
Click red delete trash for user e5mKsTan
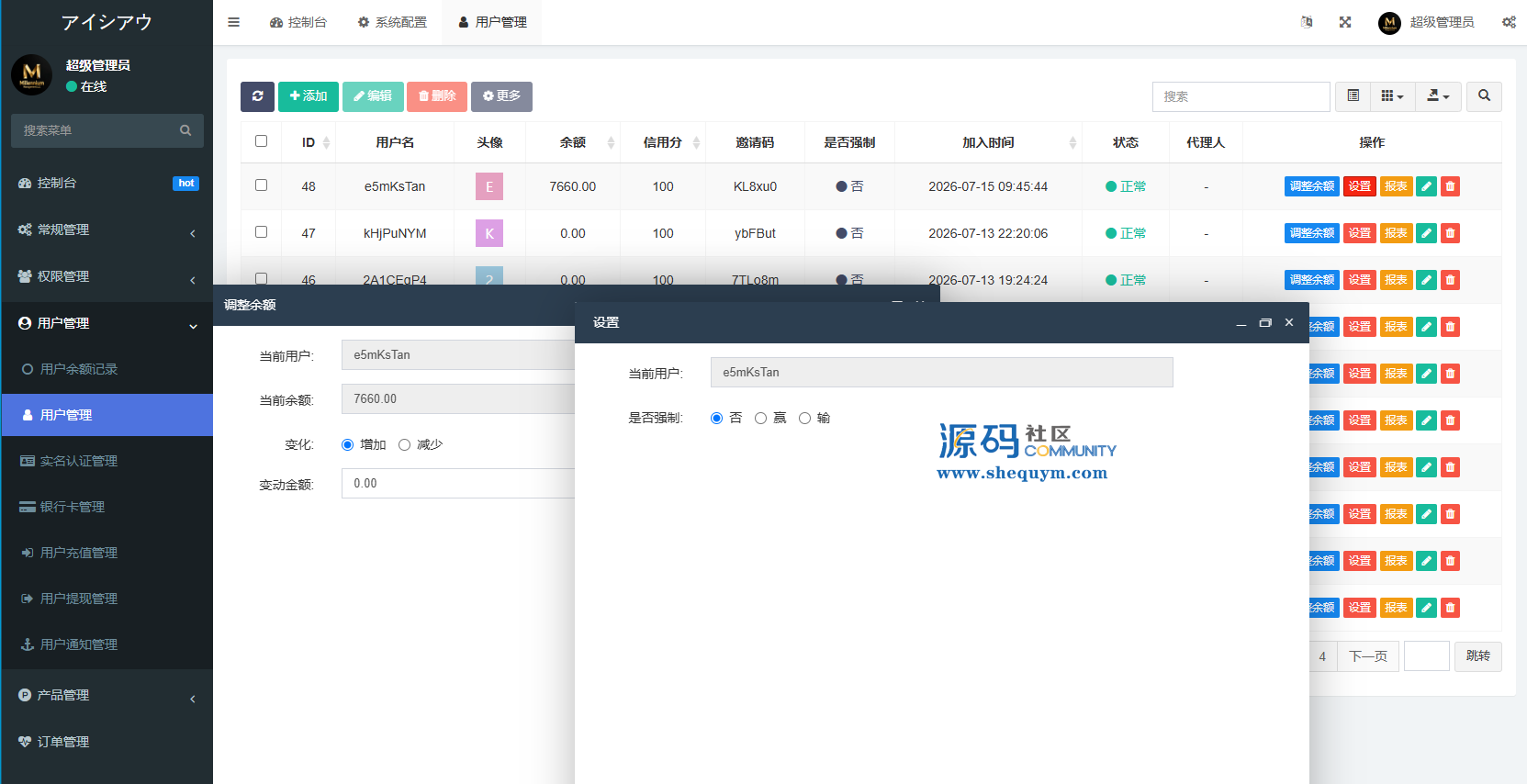coord(1450,186)
